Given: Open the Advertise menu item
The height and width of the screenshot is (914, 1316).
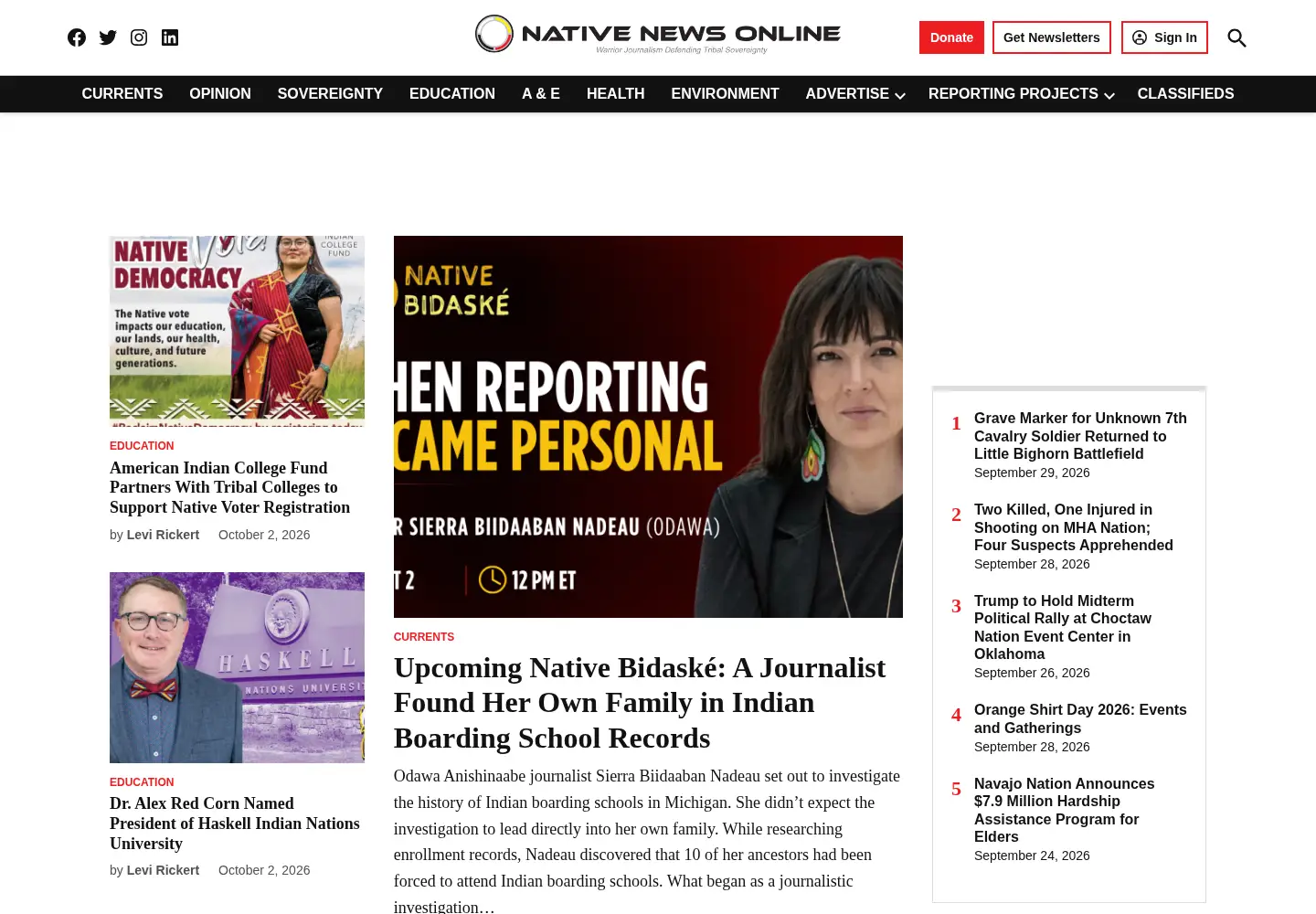Looking at the screenshot, I should (847, 94).
